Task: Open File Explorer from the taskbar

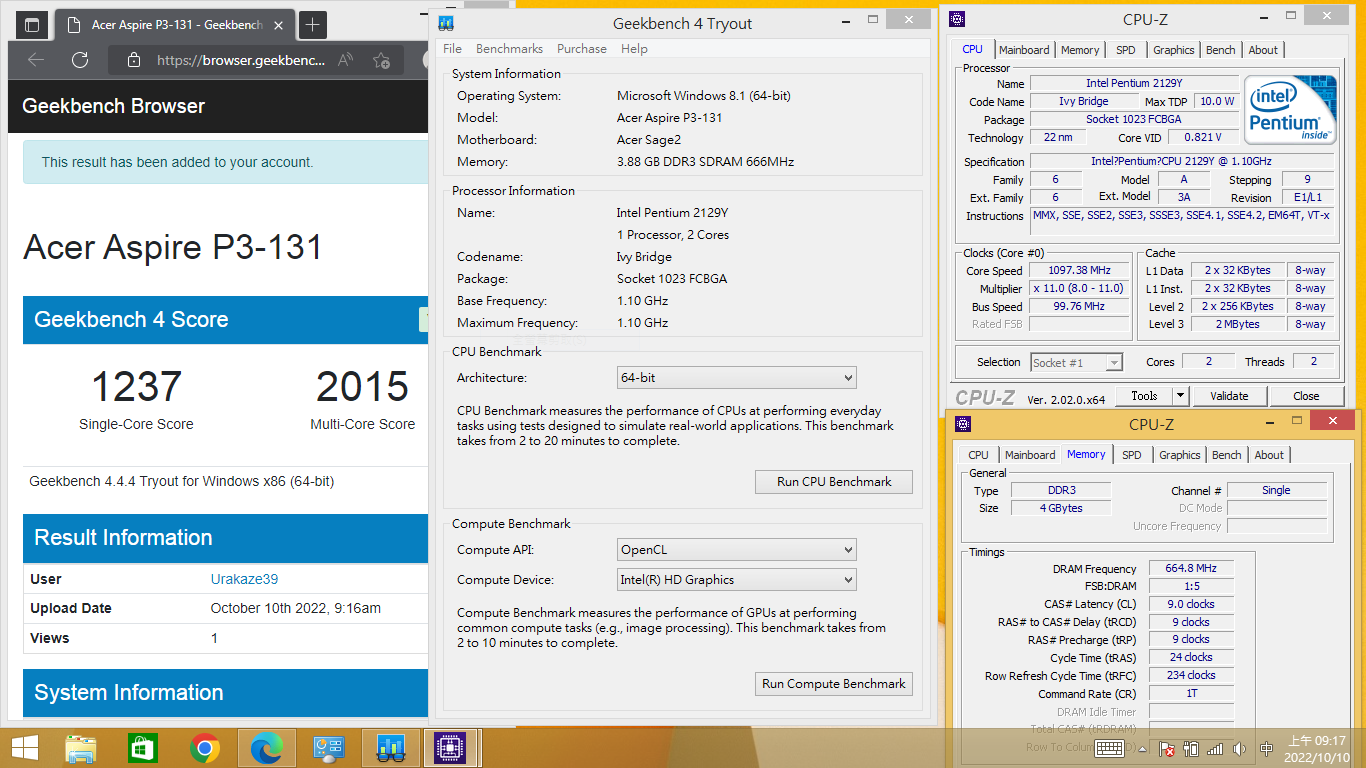Action: coord(81,748)
